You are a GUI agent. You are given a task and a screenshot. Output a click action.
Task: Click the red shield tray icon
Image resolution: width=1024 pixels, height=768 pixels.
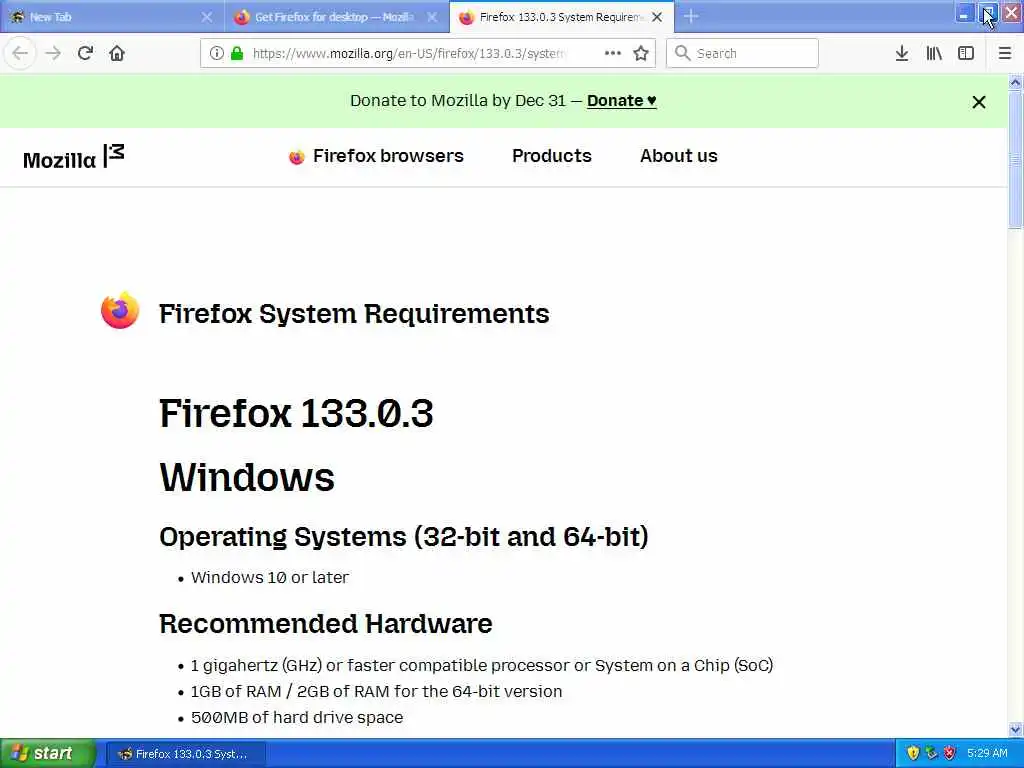[950, 753]
